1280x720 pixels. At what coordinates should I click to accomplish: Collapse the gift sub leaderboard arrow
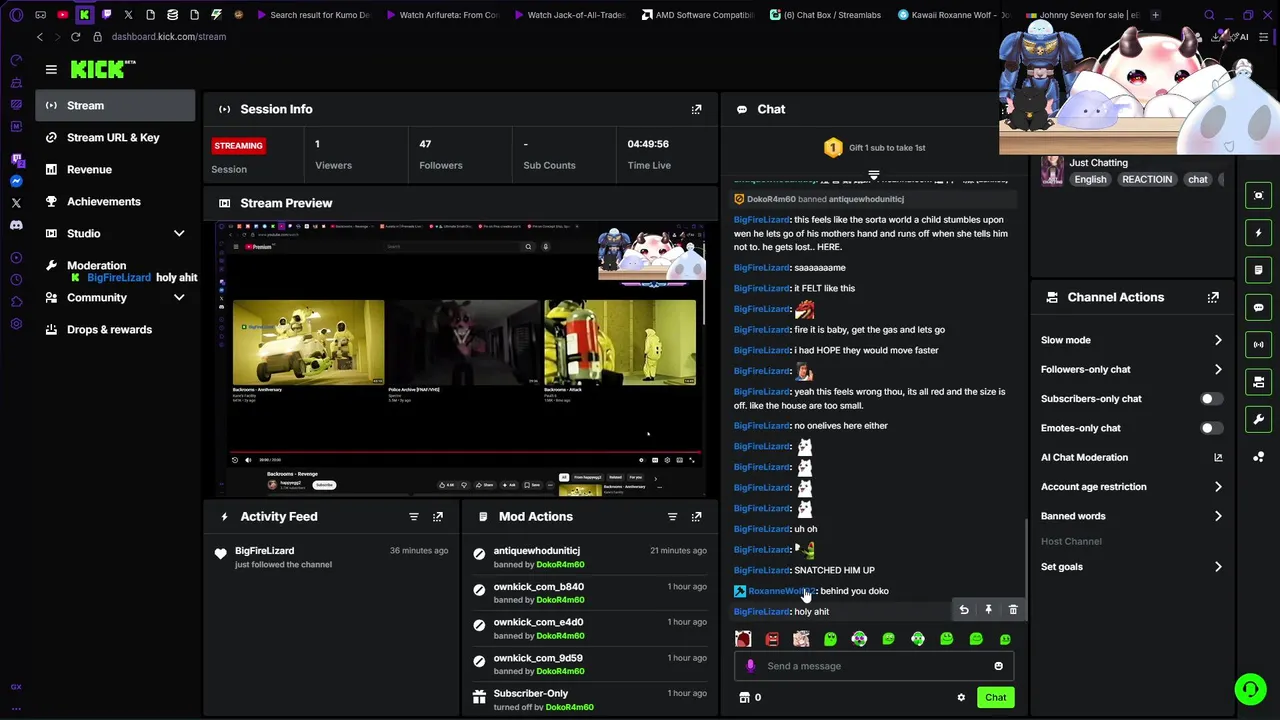(873, 175)
